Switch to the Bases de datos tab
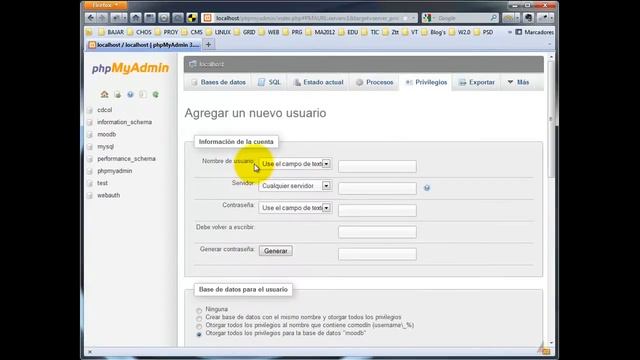This screenshot has width=640, height=360. pyautogui.click(x=218, y=82)
